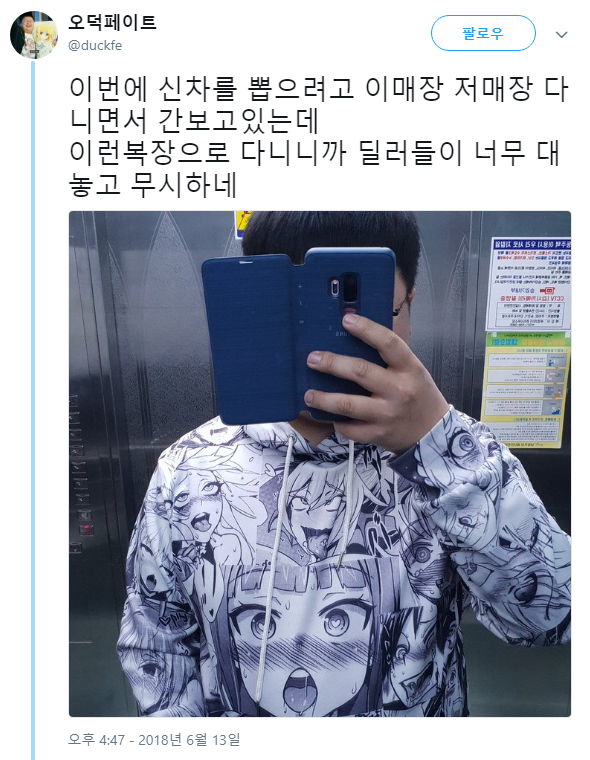590x760 pixels.
Task: Click the tweet's last line 놓고 무시하네
Action: [x=153, y=185]
